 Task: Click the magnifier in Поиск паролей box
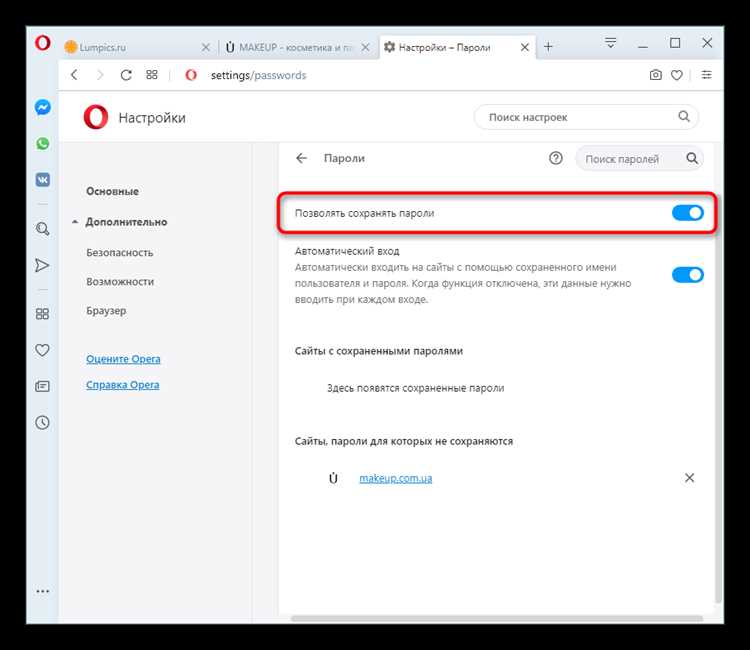(692, 158)
